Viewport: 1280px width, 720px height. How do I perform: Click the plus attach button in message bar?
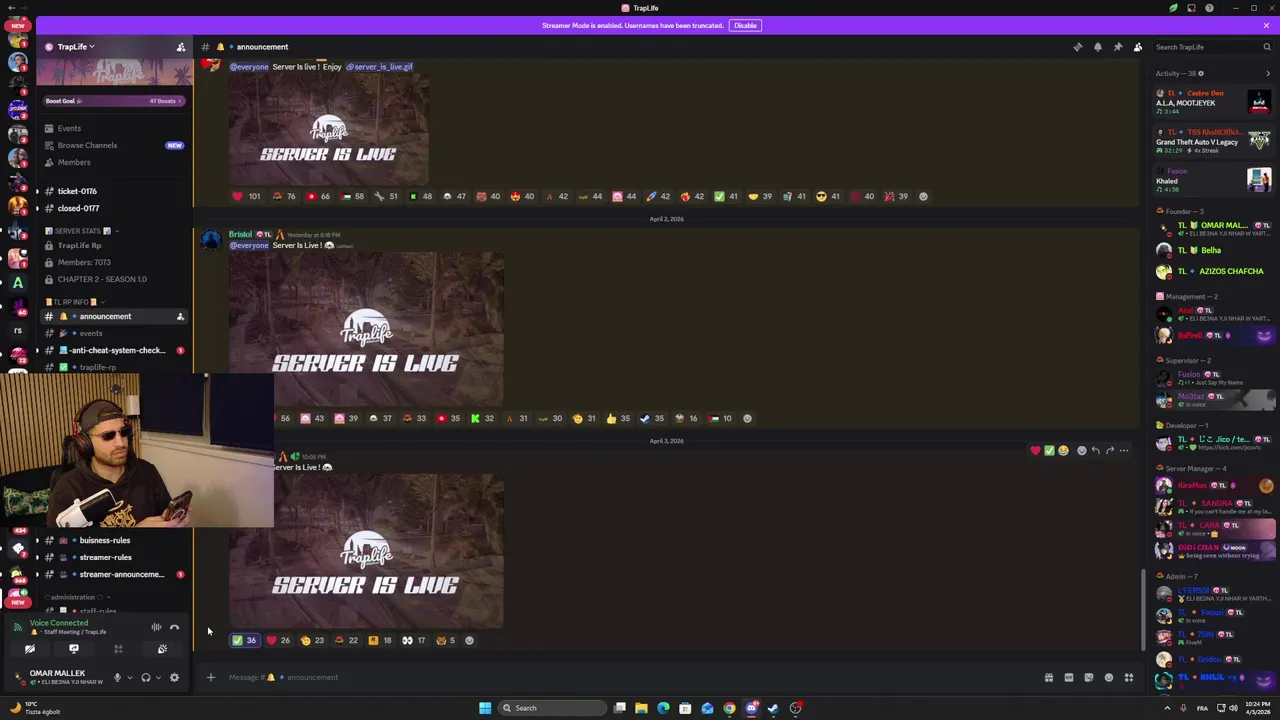[x=211, y=678]
